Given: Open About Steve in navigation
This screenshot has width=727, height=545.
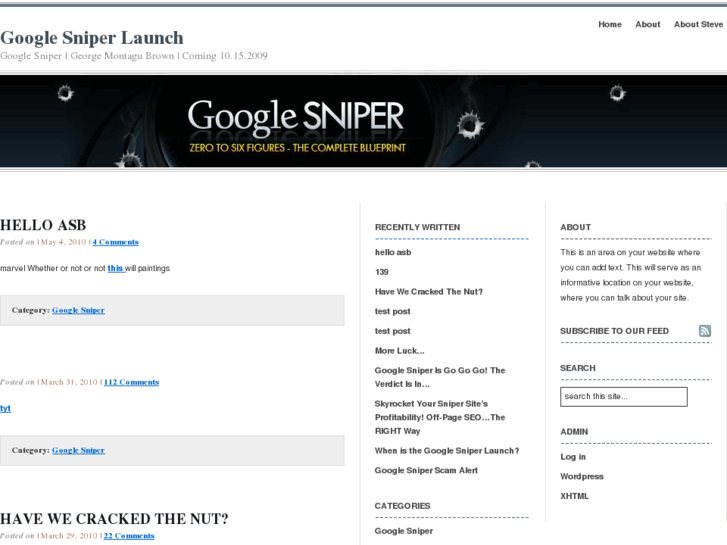Looking at the screenshot, I should [x=698, y=24].
